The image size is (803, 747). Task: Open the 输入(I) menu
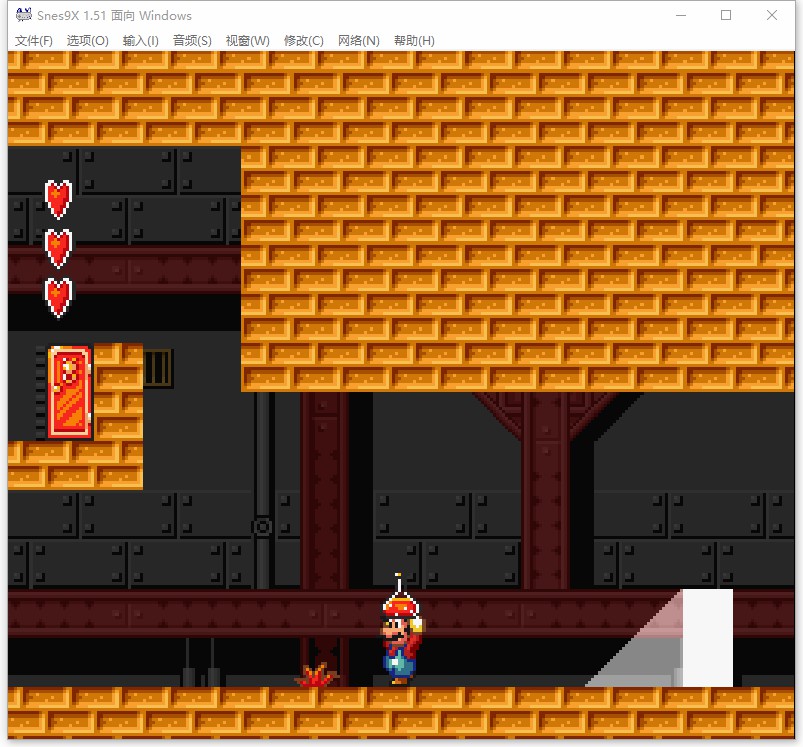[141, 40]
